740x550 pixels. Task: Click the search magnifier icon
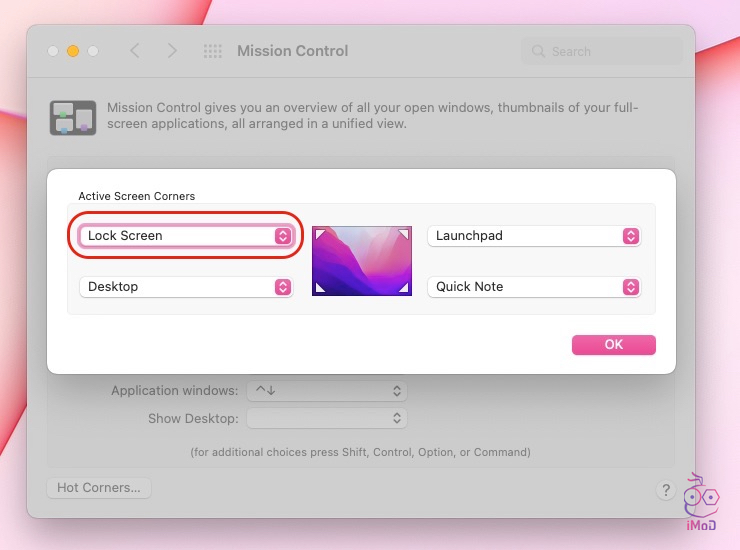point(538,51)
